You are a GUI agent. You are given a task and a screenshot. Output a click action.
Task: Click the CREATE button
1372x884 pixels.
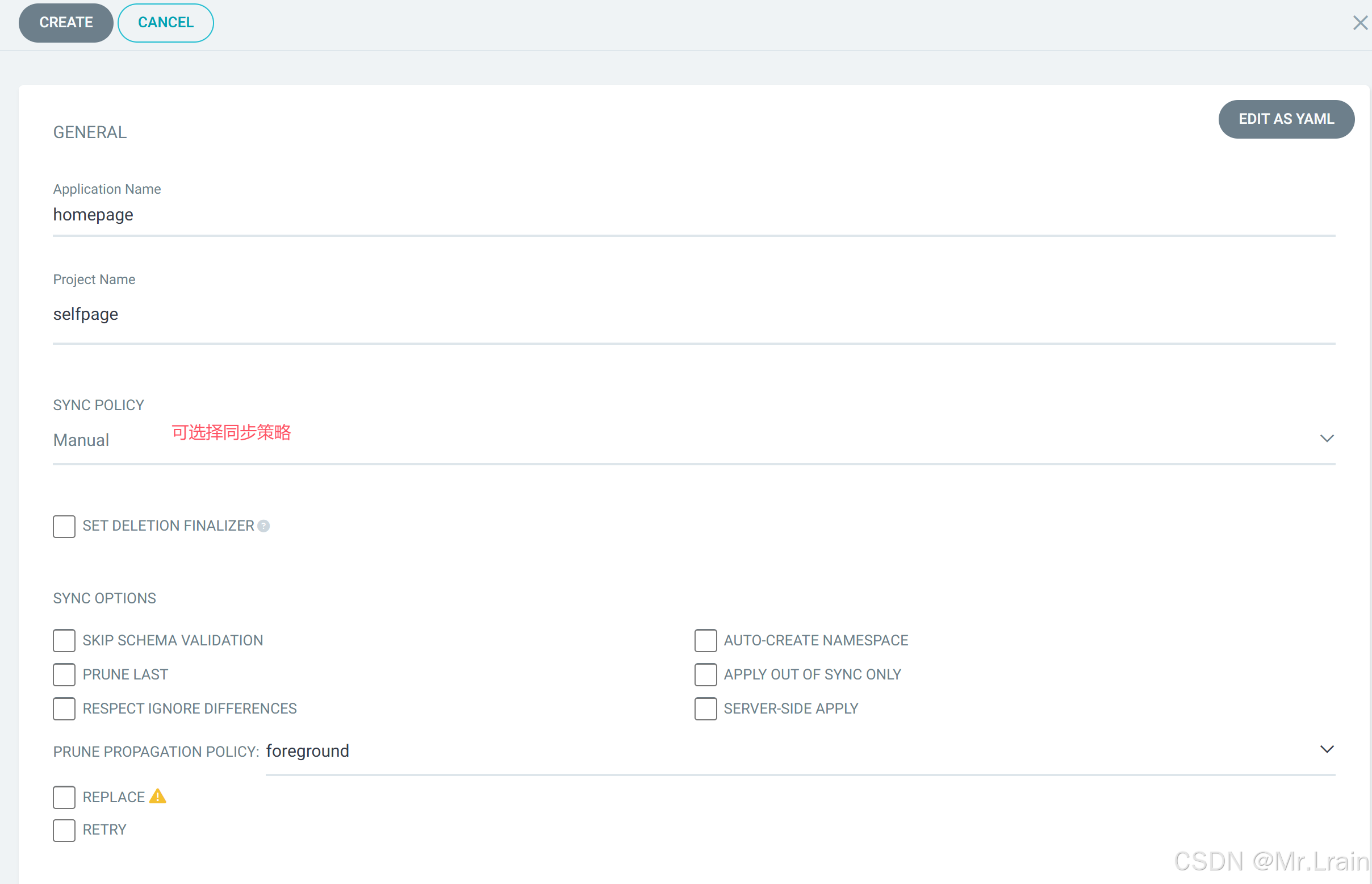(66, 22)
